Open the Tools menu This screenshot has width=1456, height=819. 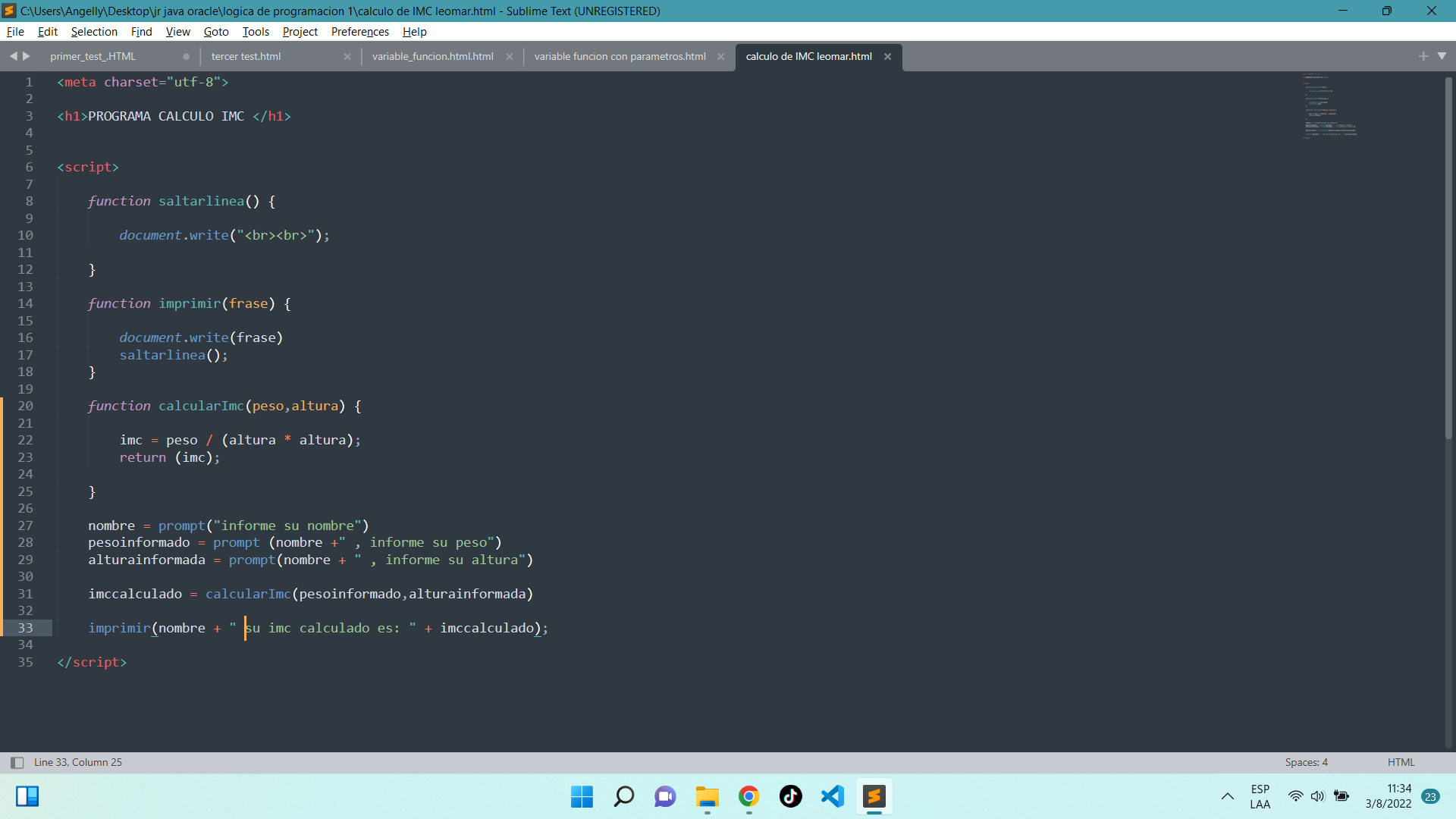[x=256, y=32]
